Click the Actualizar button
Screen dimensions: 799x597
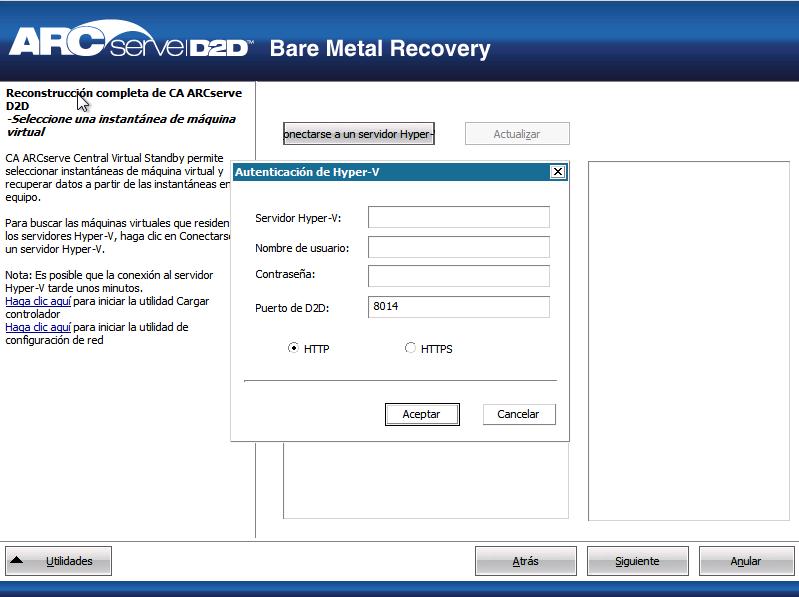click(517, 134)
